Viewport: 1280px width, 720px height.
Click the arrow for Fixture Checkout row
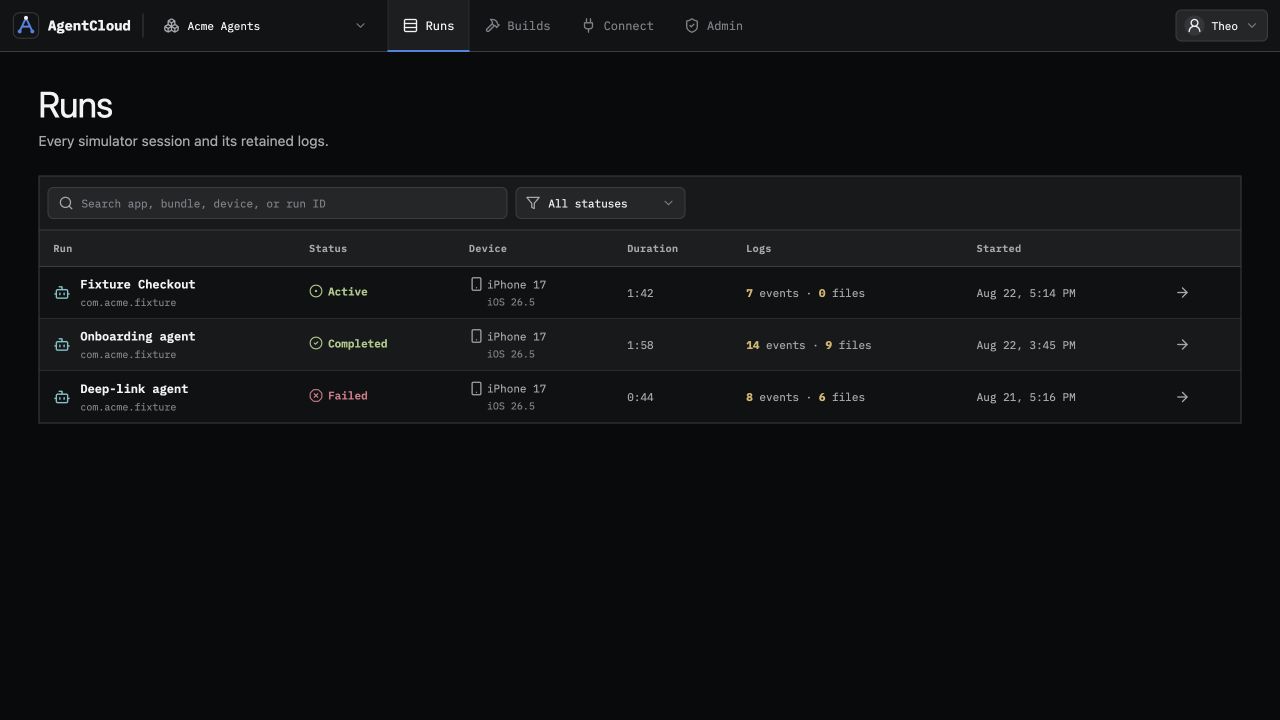coord(1182,293)
